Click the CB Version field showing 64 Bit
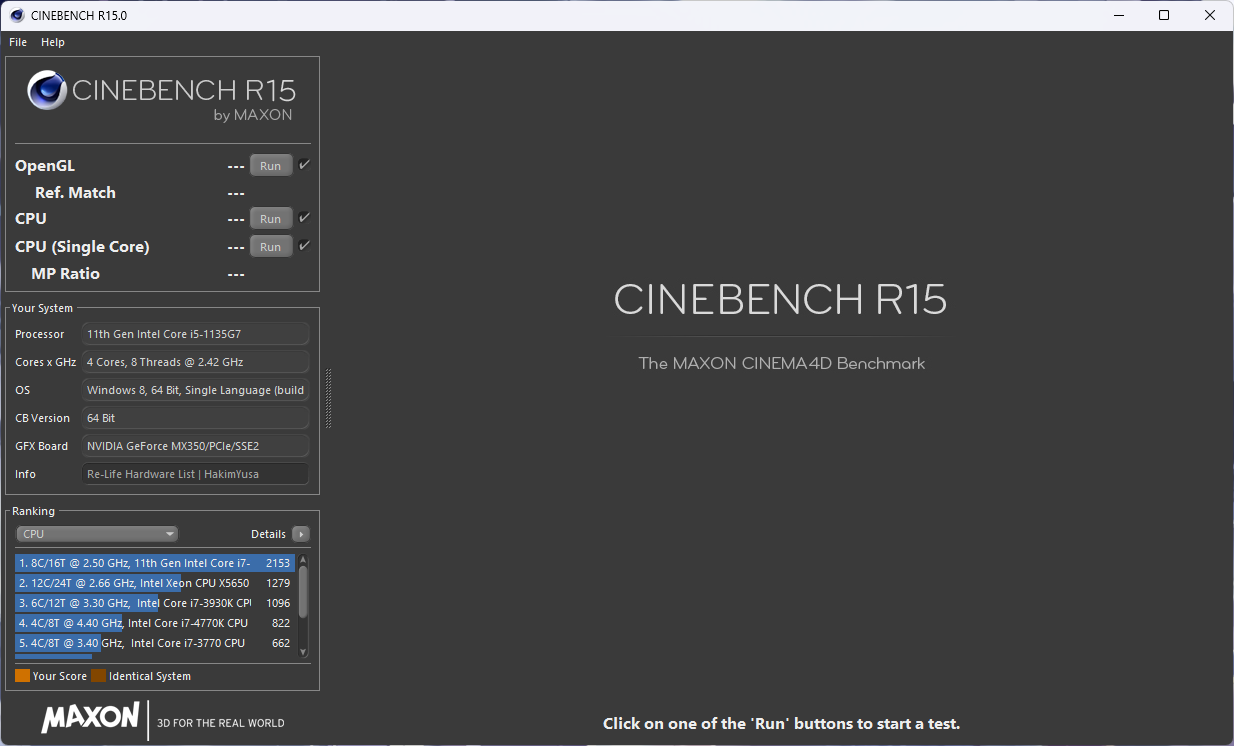The height and width of the screenshot is (746, 1234). point(195,418)
